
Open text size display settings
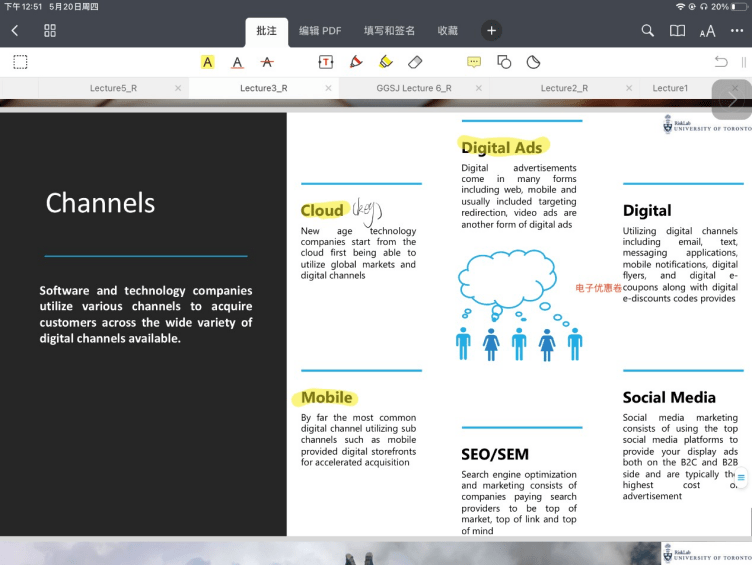707,31
